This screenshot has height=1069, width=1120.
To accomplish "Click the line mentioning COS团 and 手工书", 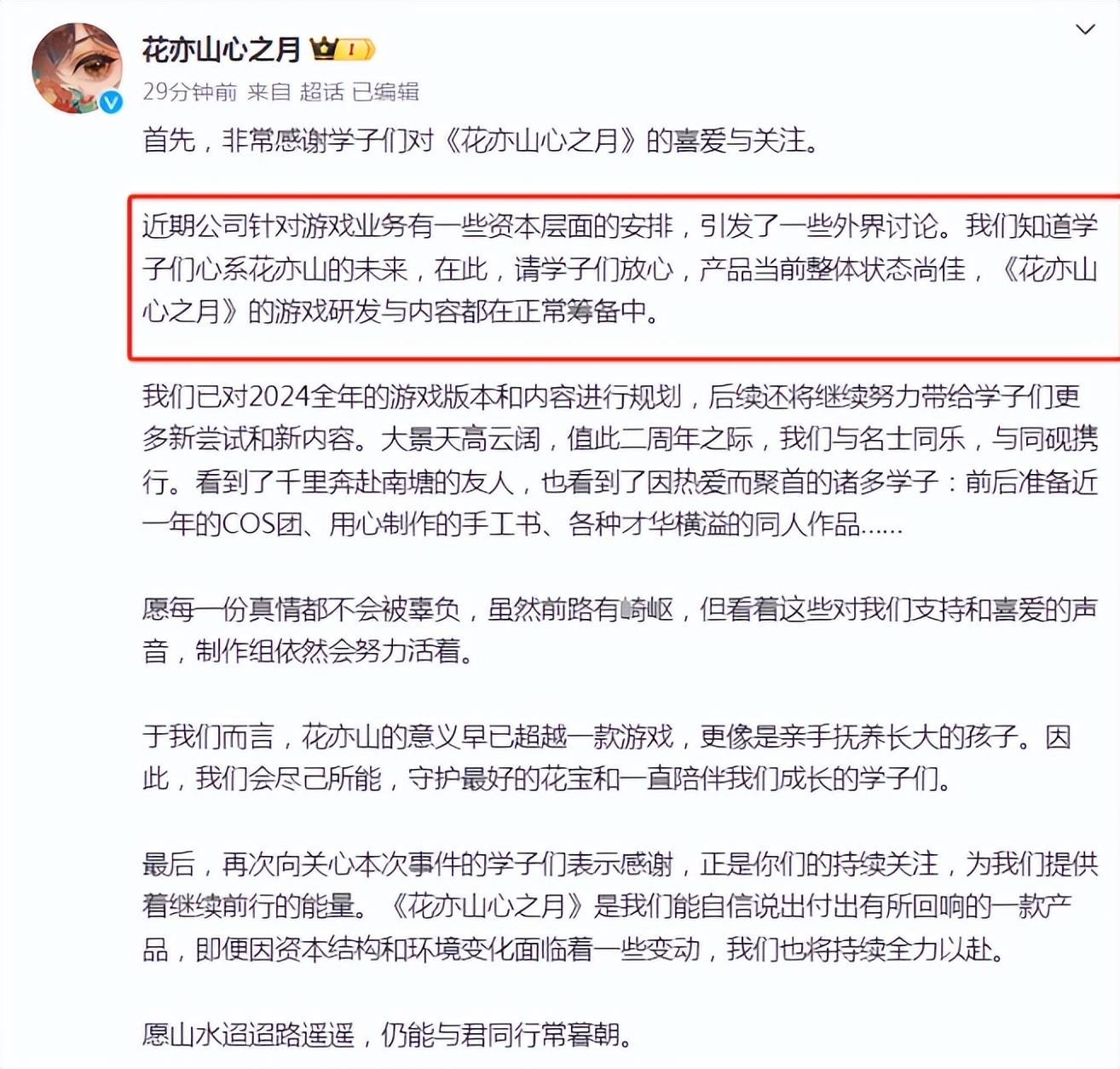I will [x=522, y=523].
